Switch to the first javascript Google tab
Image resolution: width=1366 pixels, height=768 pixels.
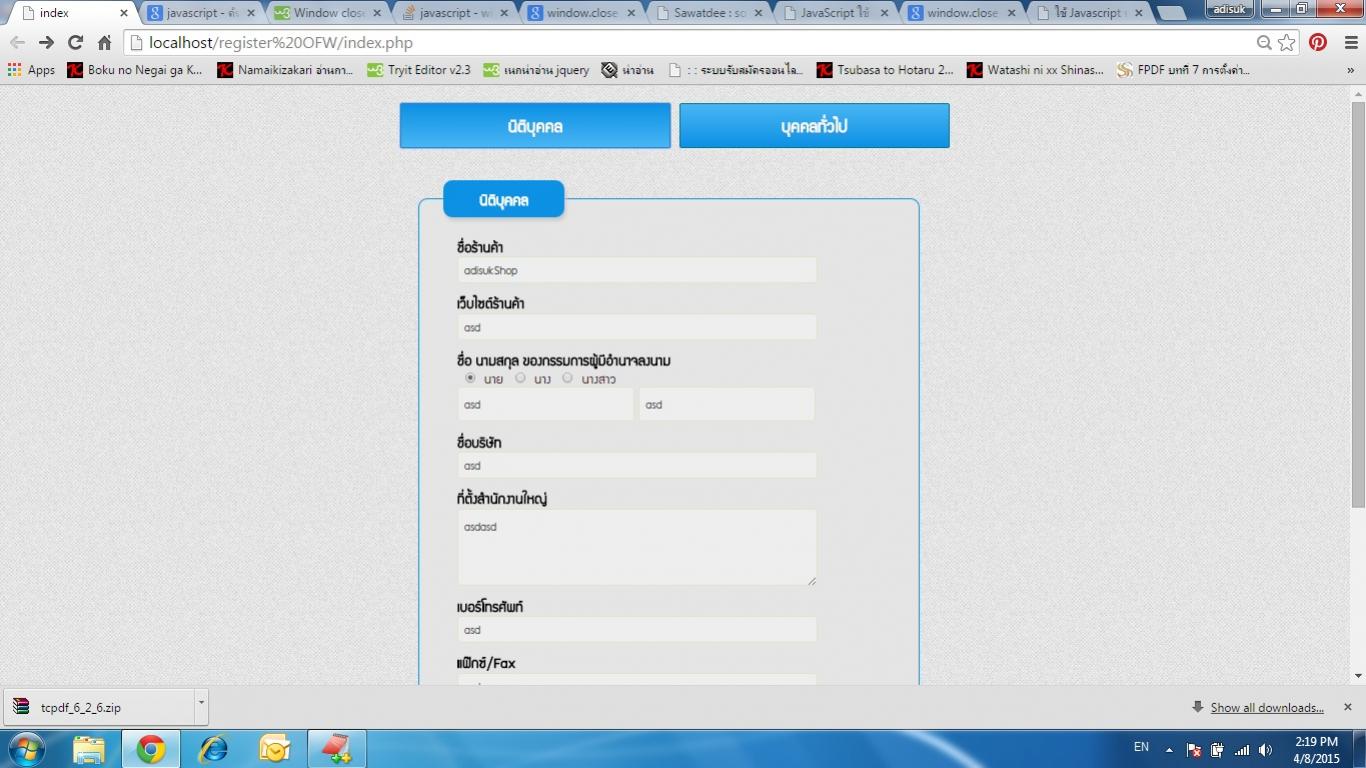click(201, 13)
